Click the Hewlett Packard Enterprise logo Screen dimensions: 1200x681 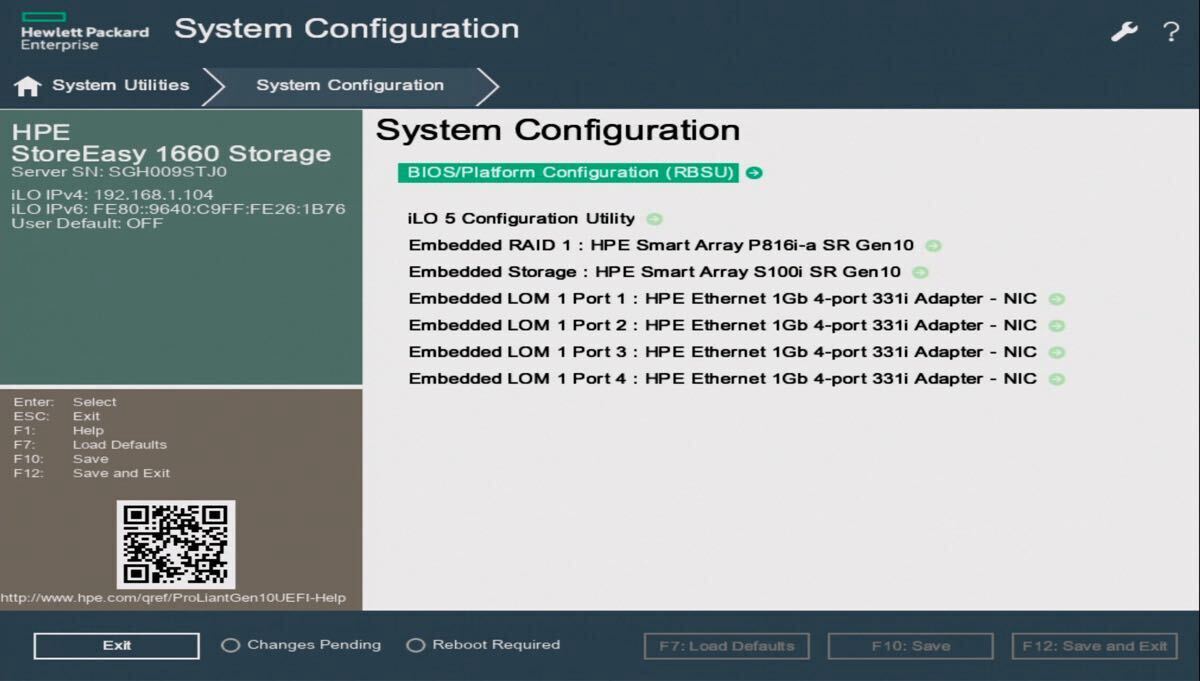pyautogui.click(x=85, y=32)
